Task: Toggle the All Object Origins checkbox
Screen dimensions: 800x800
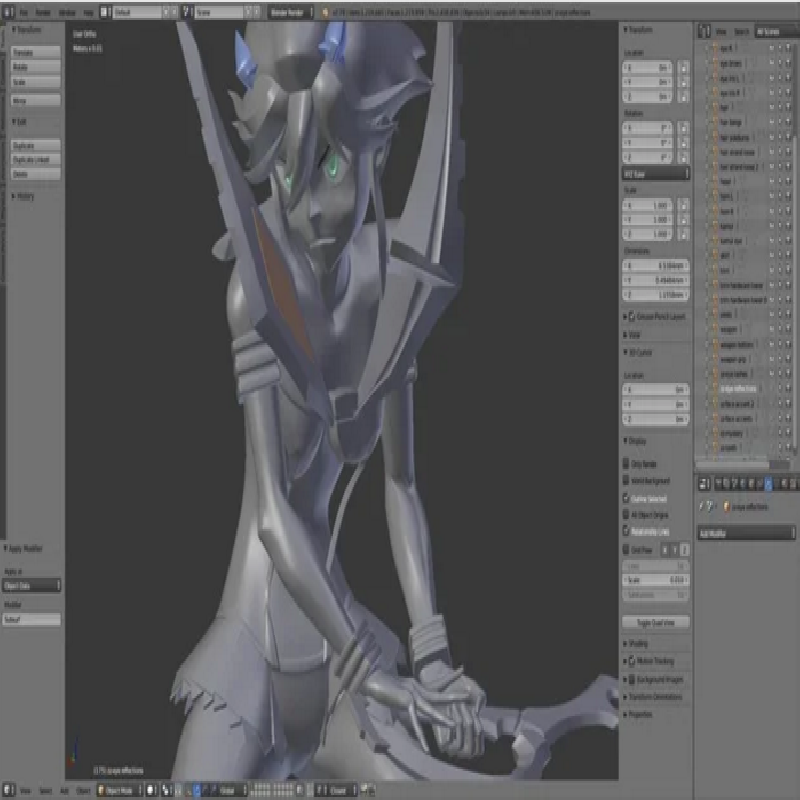Action: 626,514
